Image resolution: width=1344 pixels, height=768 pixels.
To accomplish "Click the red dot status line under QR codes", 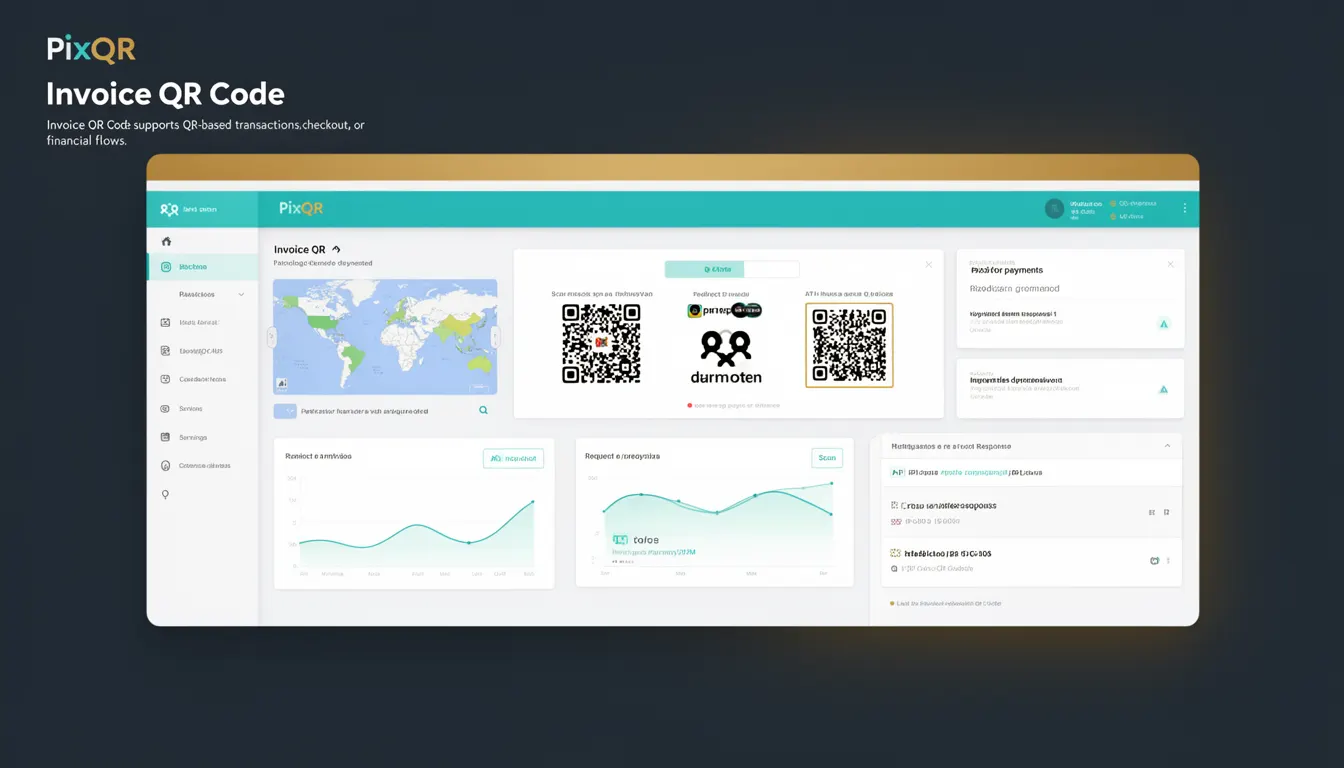I will [733, 406].
